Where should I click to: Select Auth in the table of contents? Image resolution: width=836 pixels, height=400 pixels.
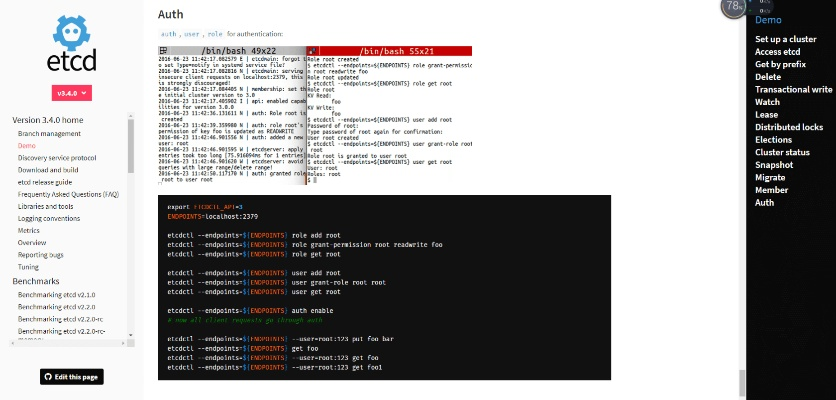tap(764, 202)
